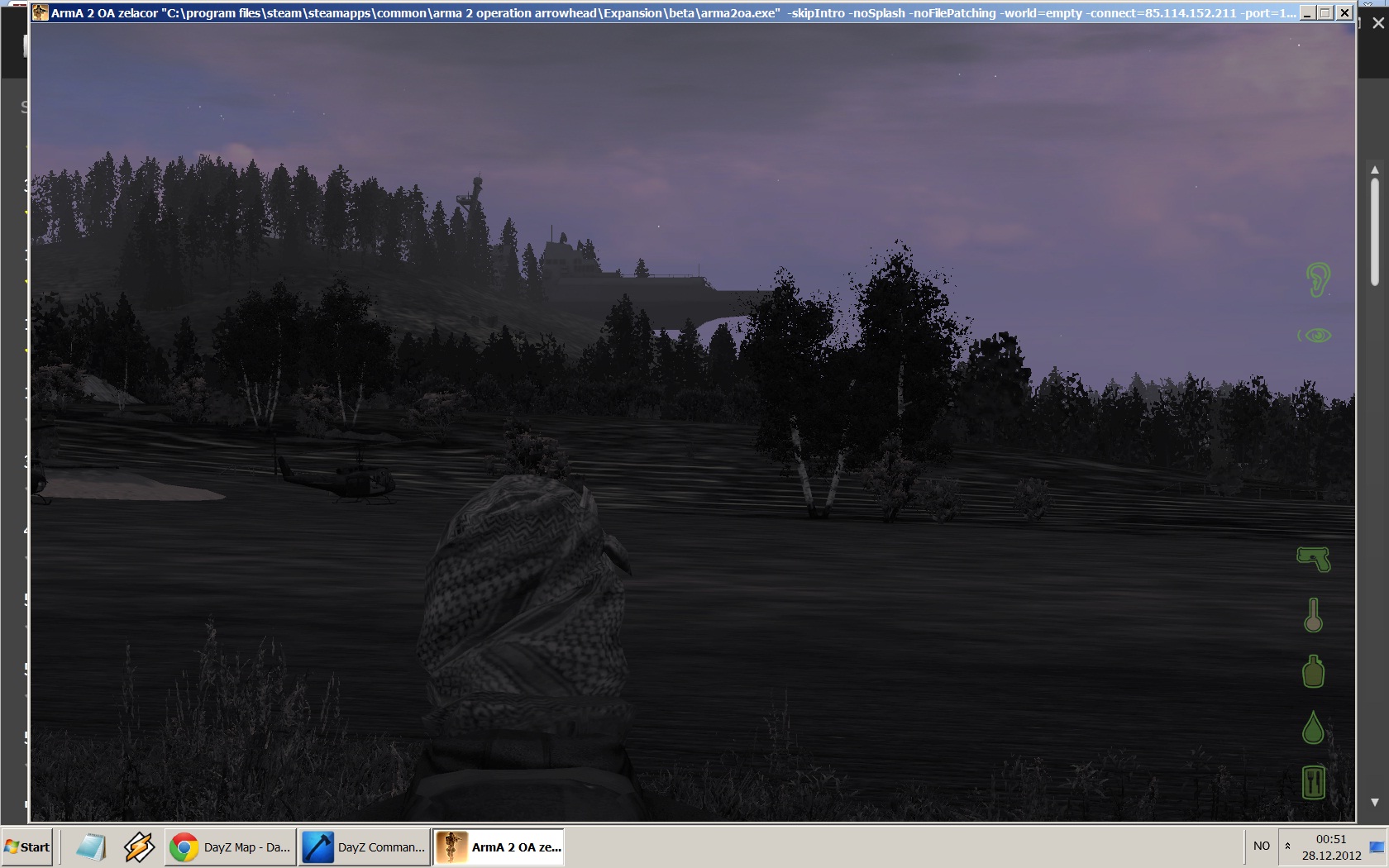Close the background window with X

tap(1378, 23)
